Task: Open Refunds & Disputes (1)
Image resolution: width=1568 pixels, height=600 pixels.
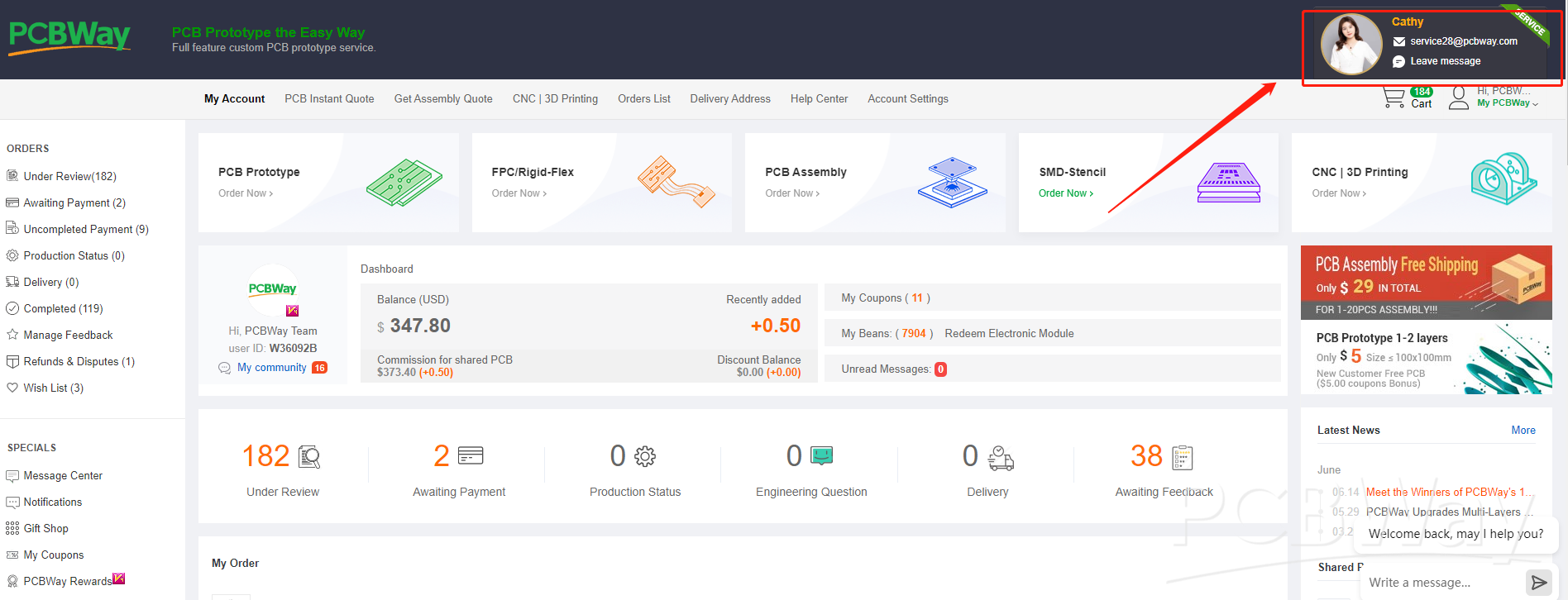Action: click(x=79, y=361)
